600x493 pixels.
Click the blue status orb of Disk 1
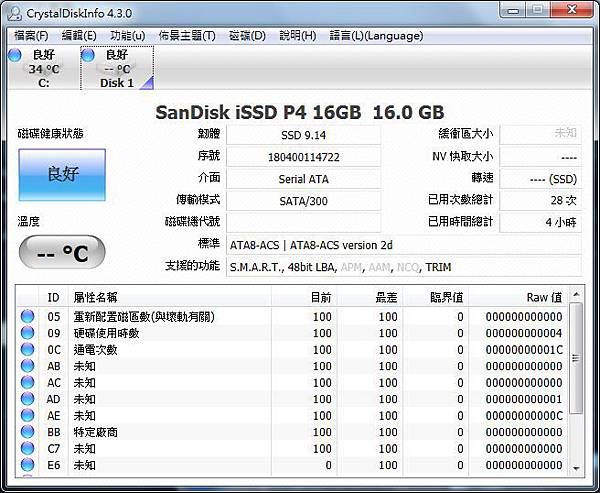tap(88, 56)
